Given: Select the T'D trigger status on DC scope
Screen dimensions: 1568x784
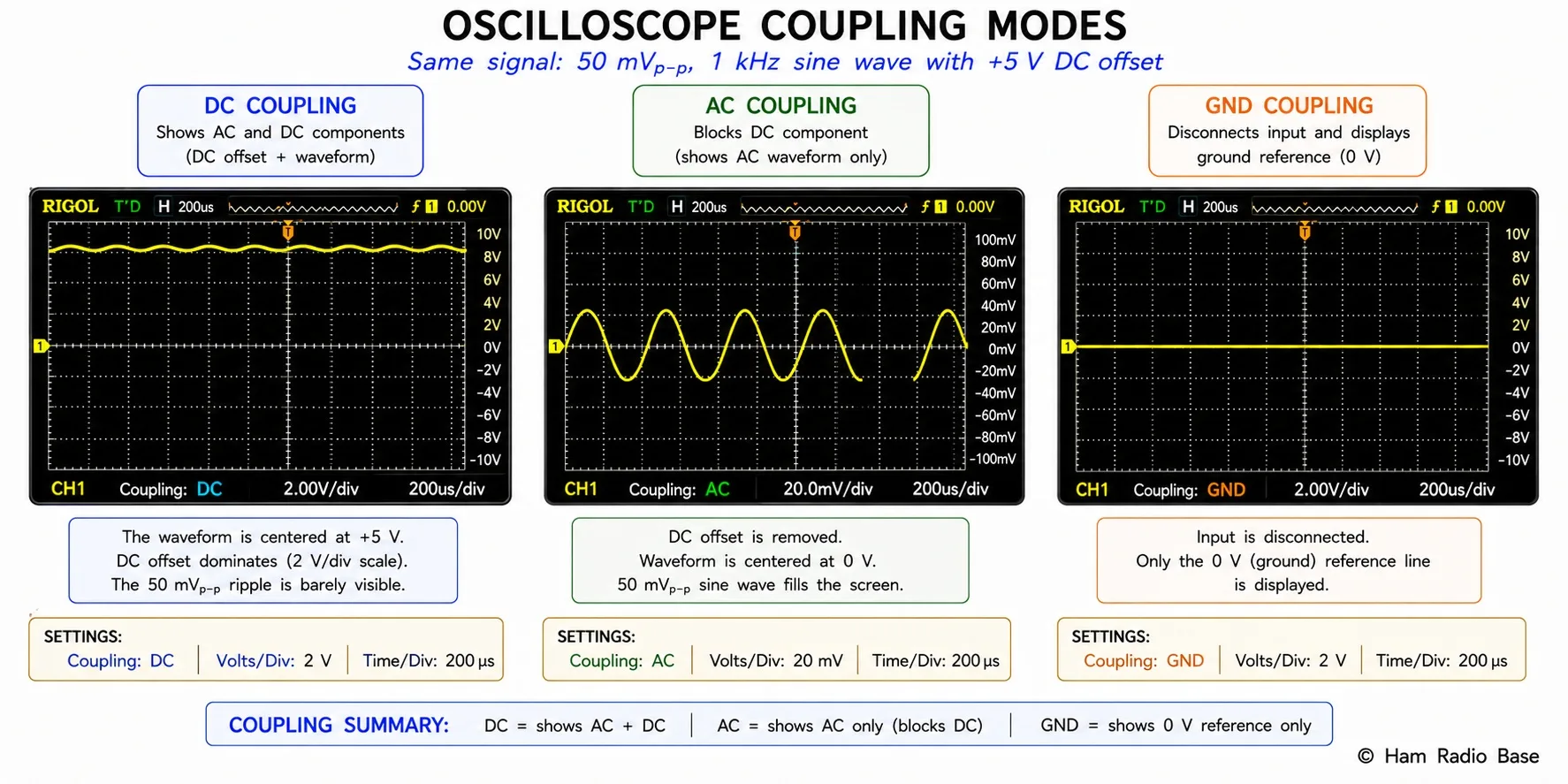Looking at the screenshot, I should [127, 206].
